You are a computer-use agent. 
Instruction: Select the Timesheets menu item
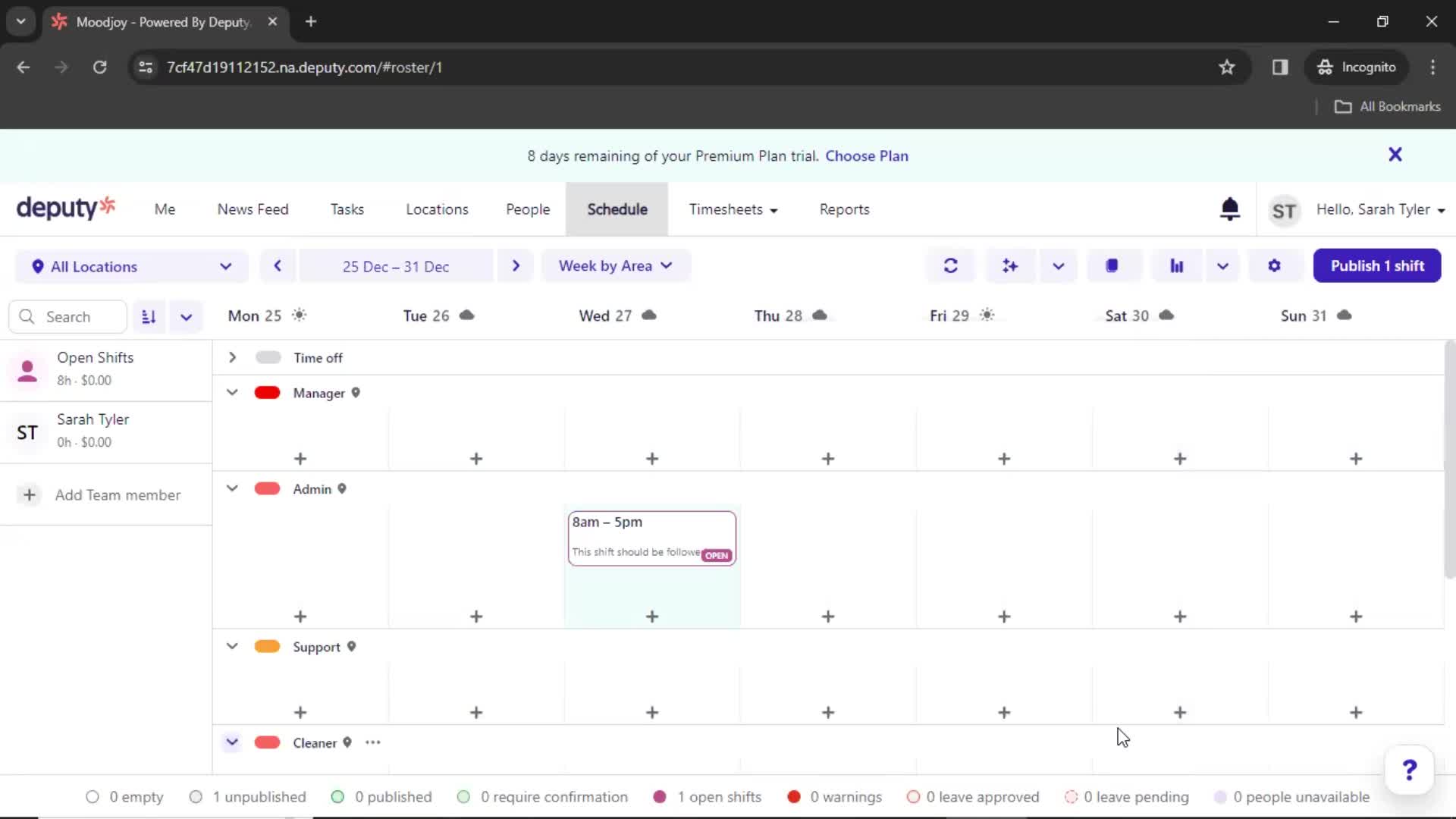point(734,209)
